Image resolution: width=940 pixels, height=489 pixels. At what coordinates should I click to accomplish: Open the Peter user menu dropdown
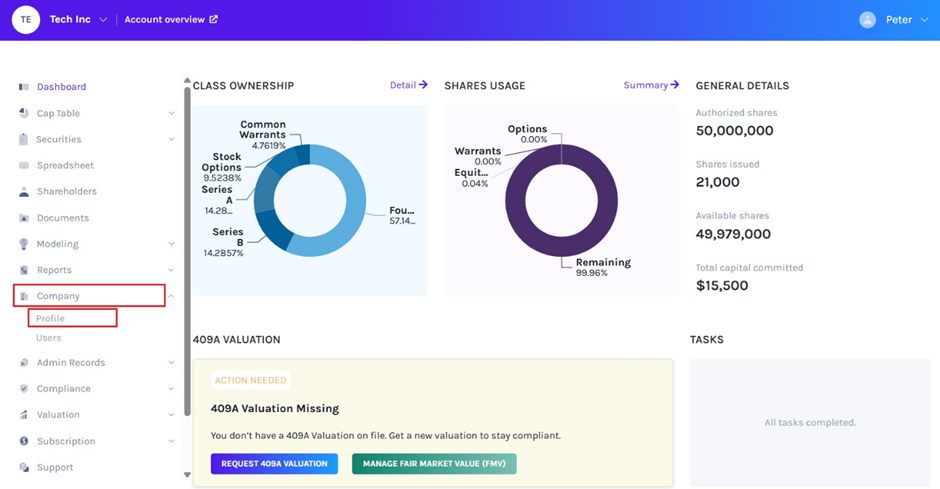click(x=923, y=20)
